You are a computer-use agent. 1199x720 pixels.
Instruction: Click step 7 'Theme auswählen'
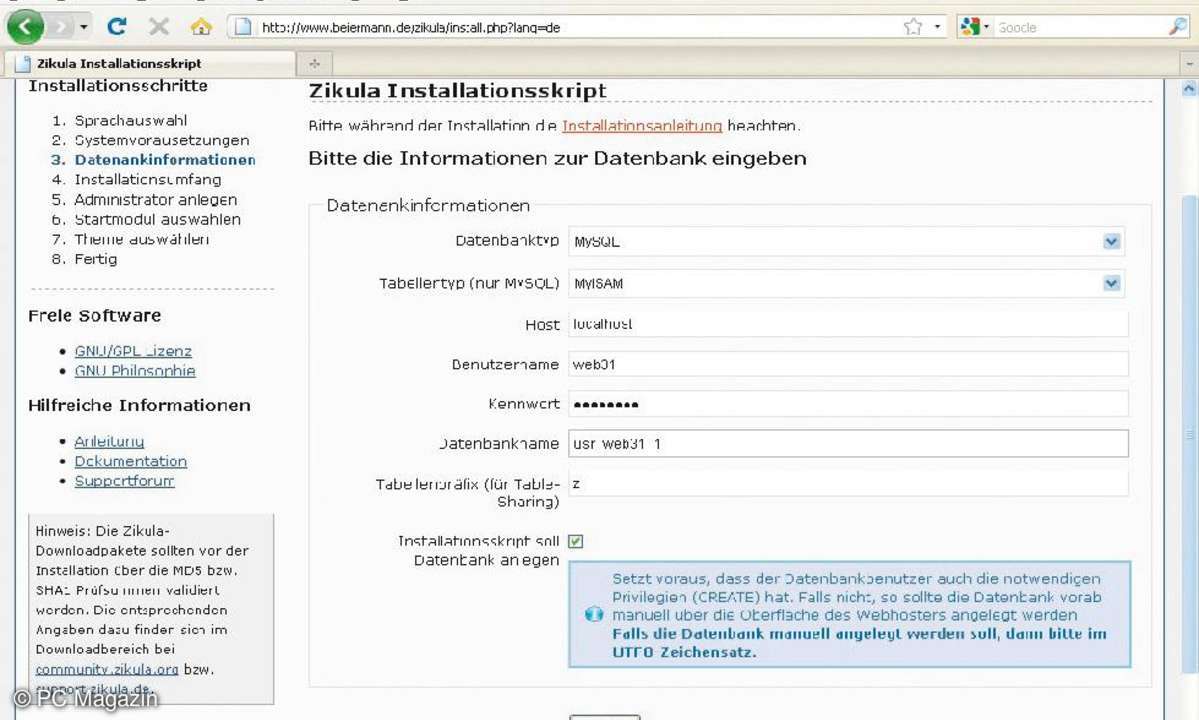141,239
